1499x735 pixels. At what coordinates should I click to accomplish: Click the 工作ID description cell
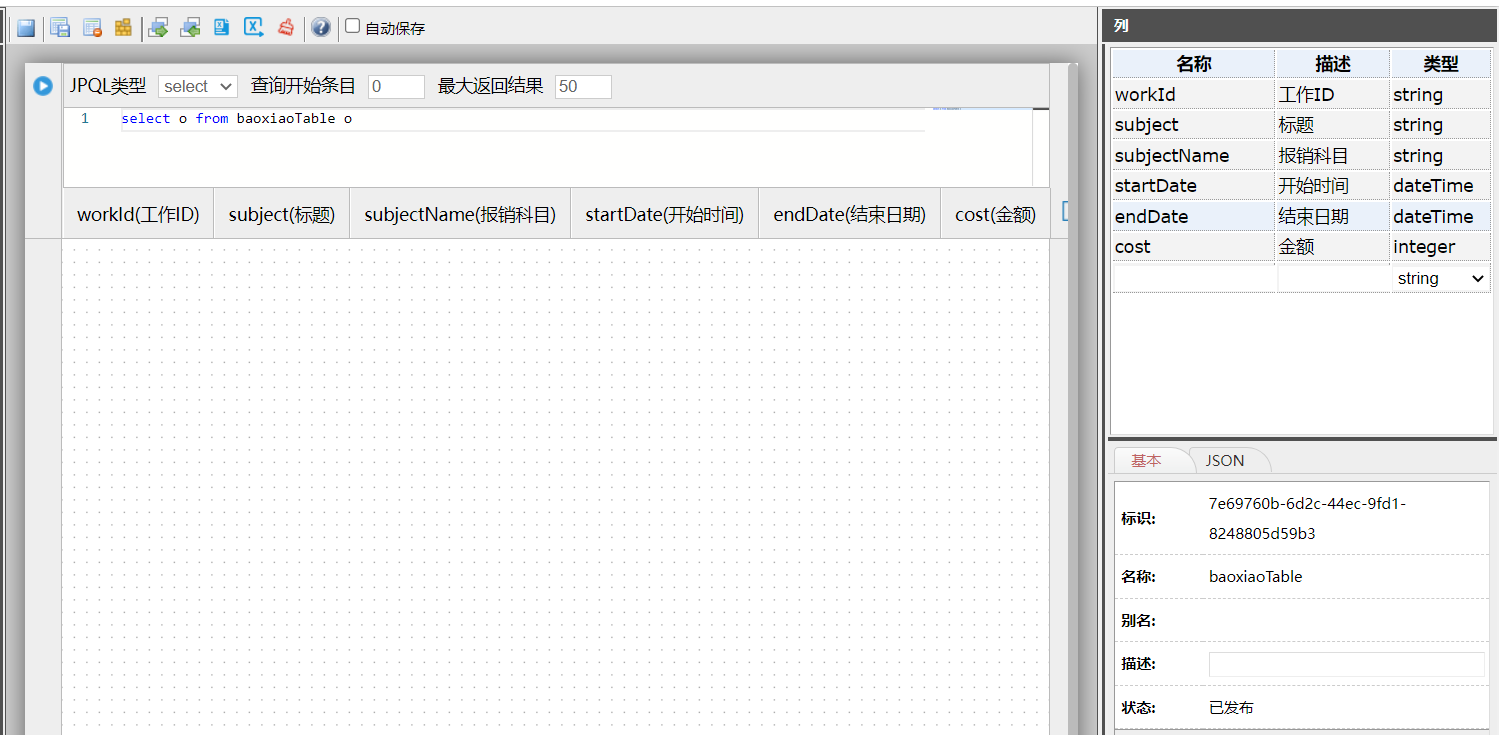pos(1333,95)
